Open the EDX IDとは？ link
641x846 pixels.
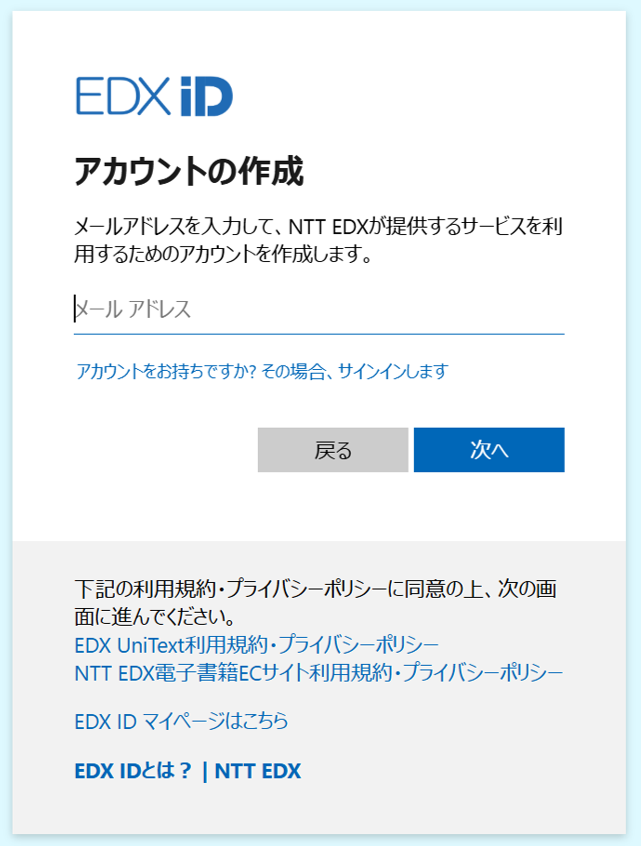point(133,771)
